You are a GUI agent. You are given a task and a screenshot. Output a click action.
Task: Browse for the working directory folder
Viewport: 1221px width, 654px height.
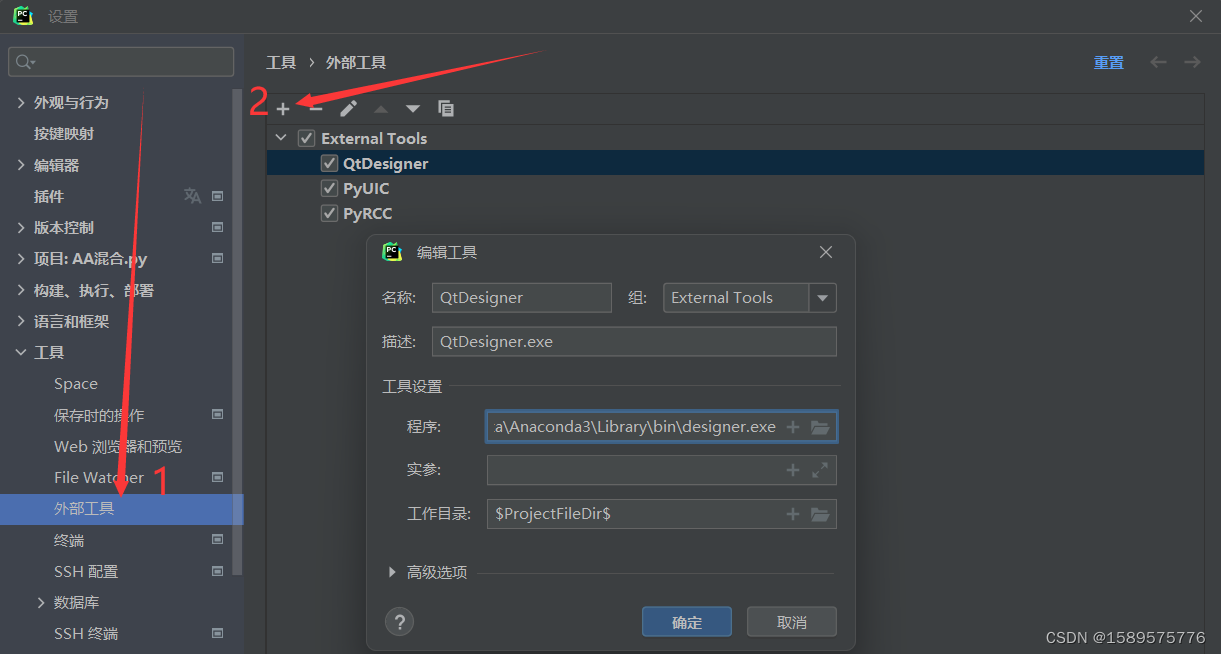[x=820, y=514]
